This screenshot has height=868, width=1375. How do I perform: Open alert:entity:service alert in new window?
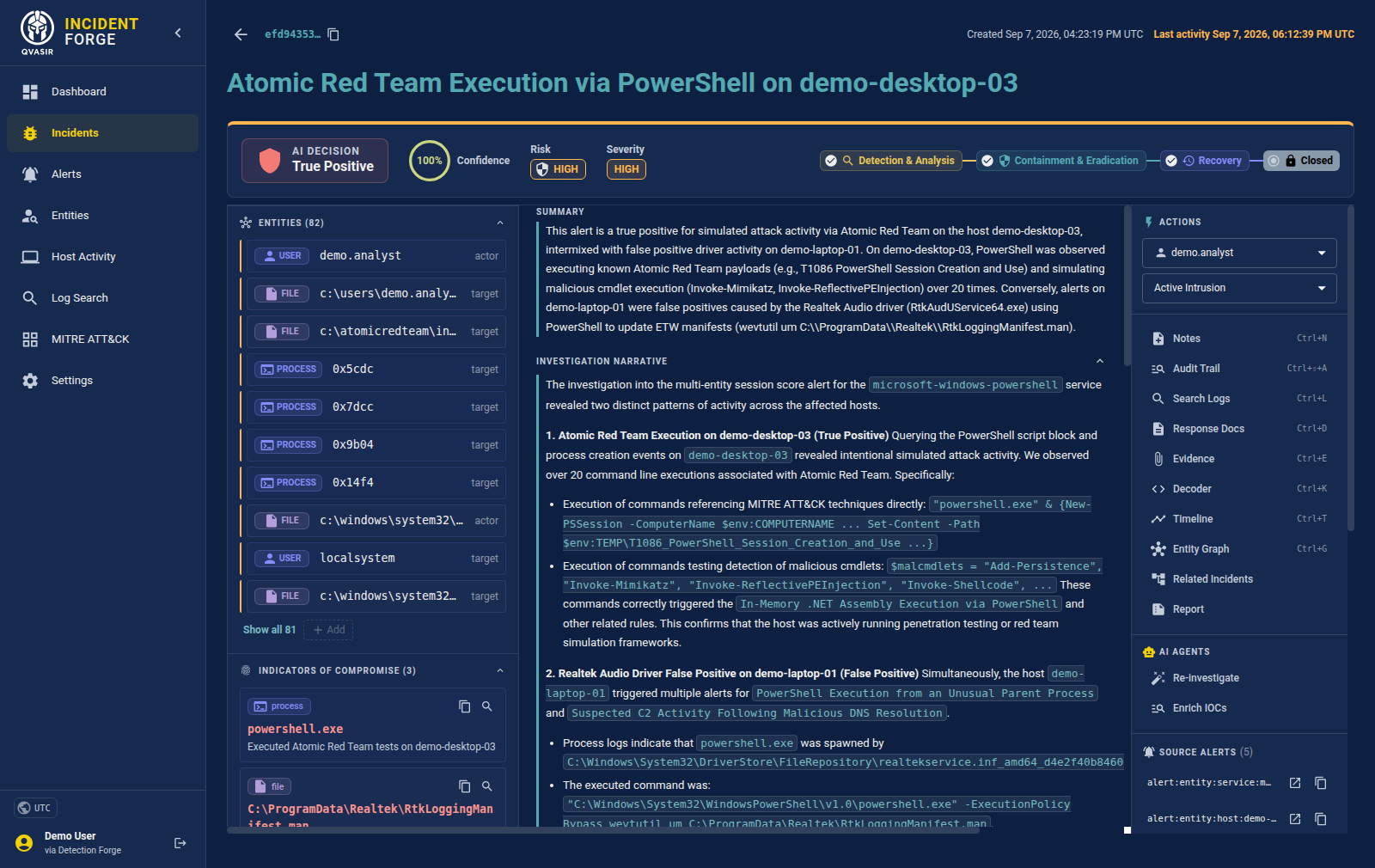pyautogui.click(x=1295, y=783)
